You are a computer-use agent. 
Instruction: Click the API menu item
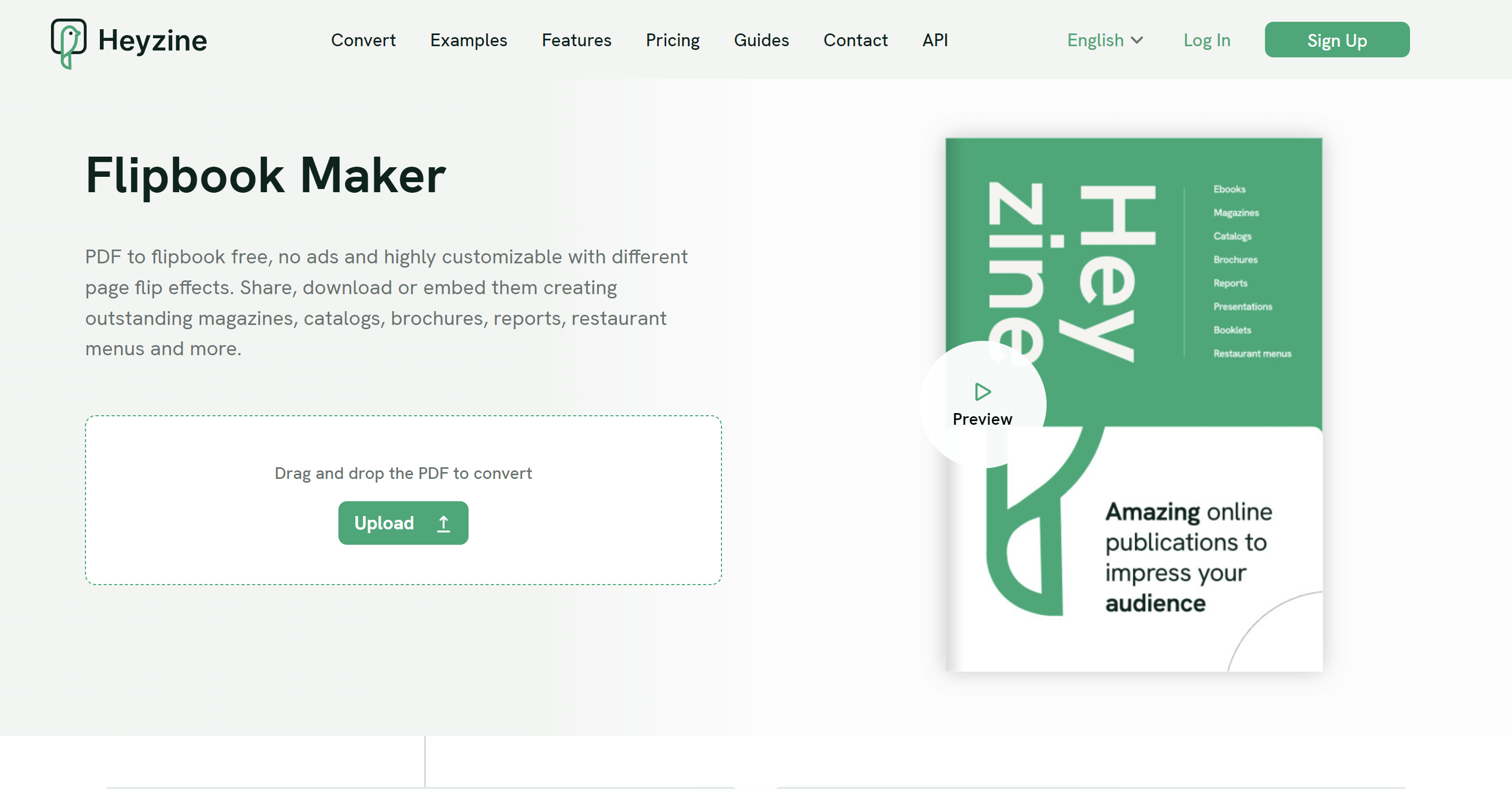935,40
